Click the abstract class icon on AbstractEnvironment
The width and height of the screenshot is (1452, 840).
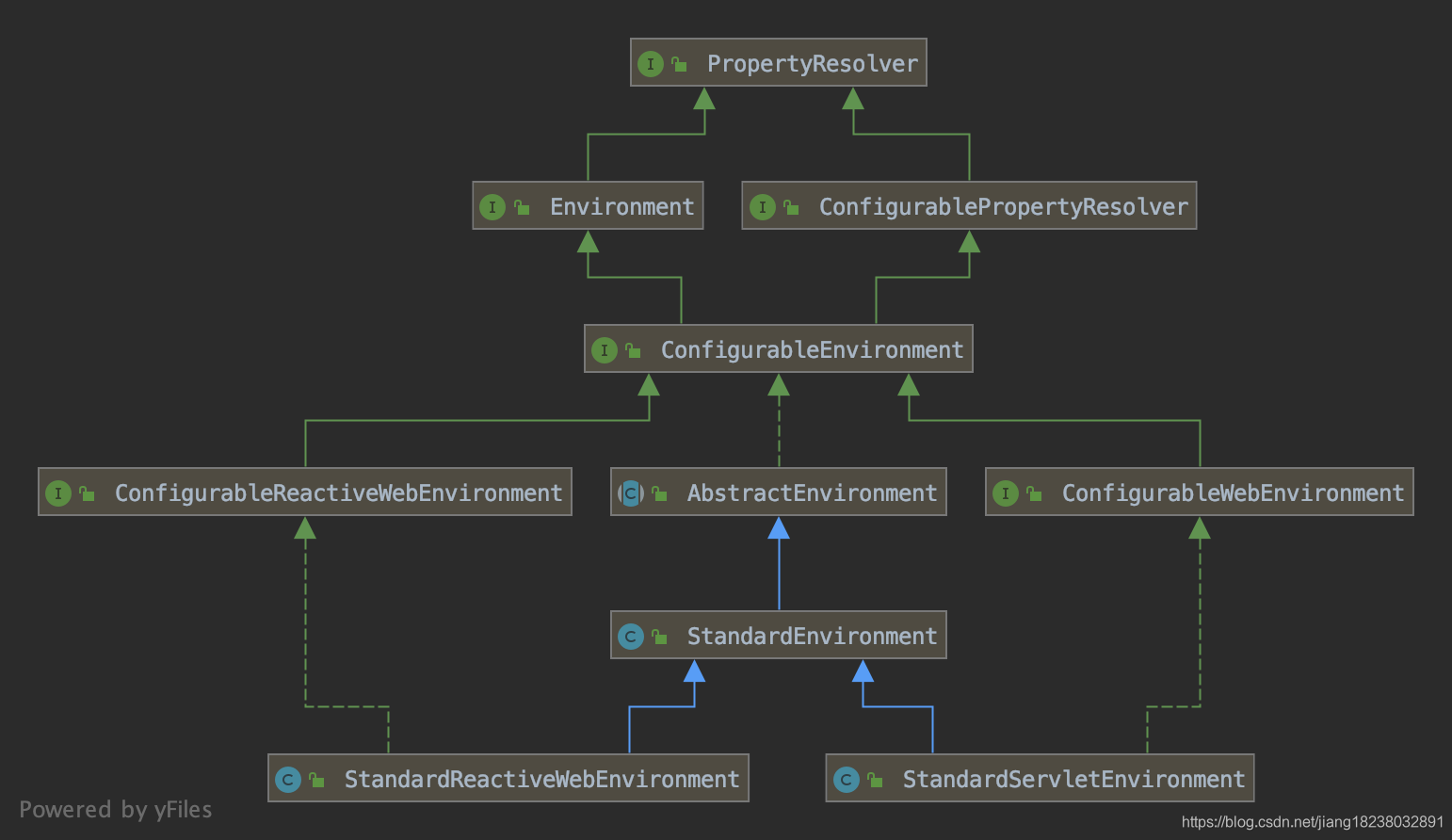pos(631,493)
